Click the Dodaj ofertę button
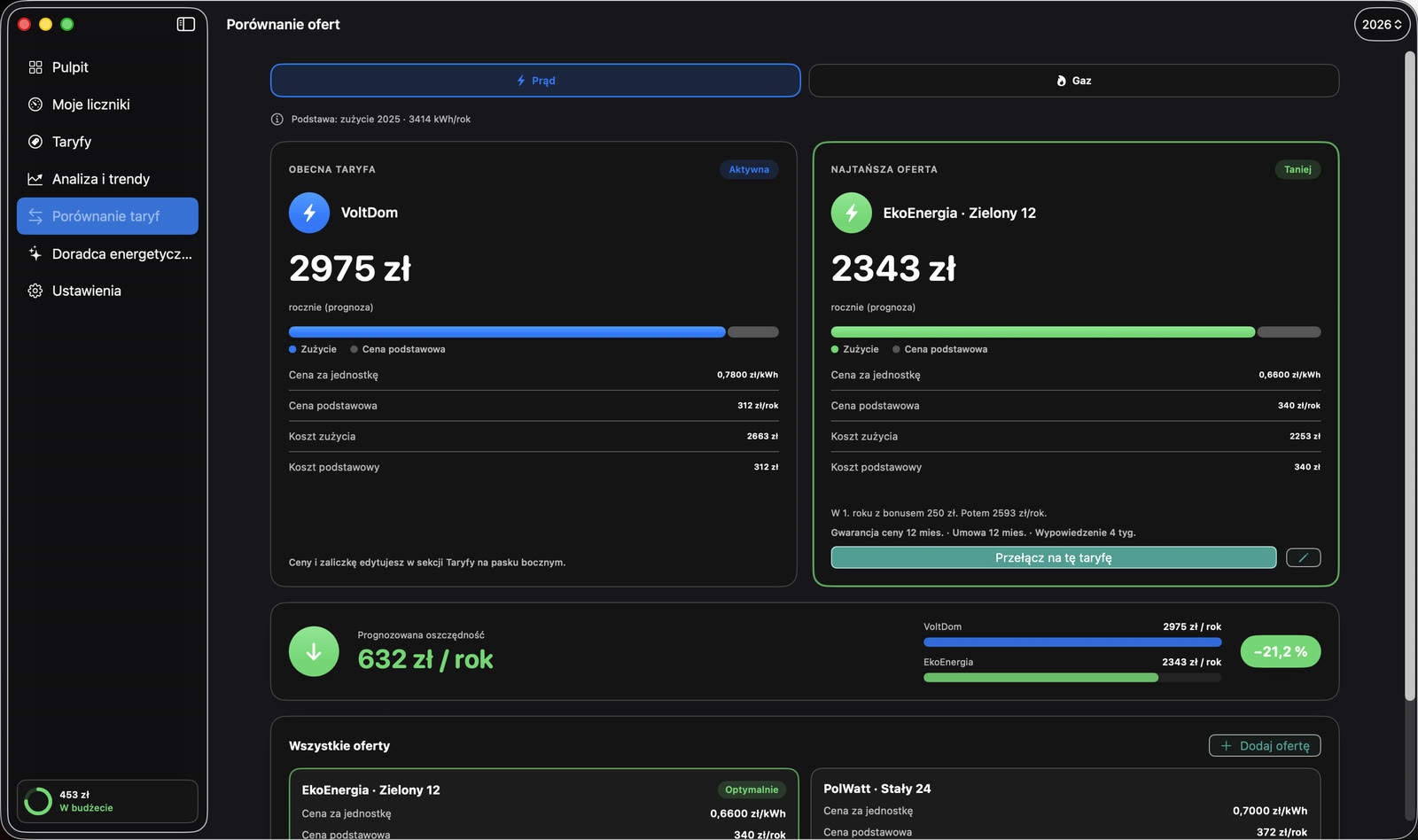This screenshot has height=840, width=1418. (x=1265, y=746)
